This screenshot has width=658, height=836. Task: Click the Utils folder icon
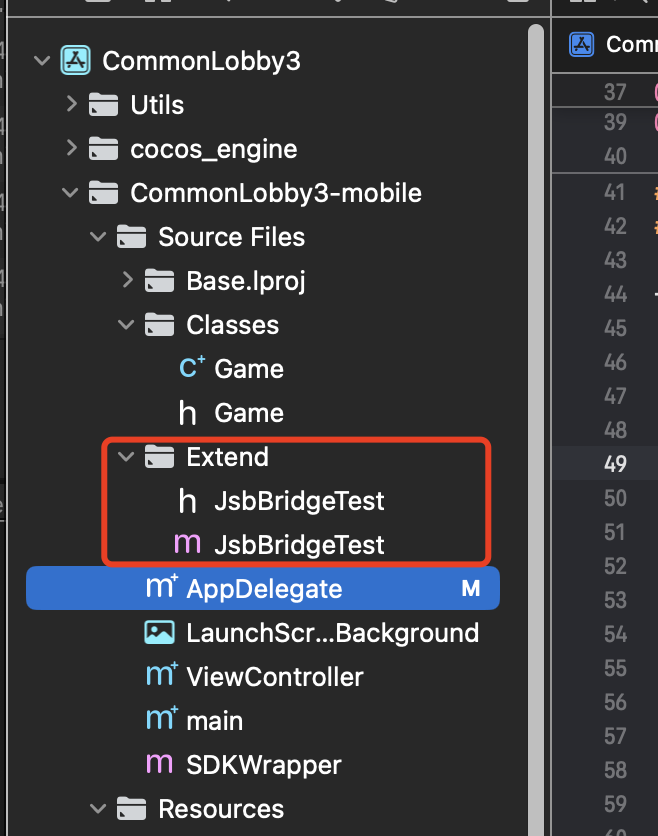pyautogui.click(x=104, y=105)
